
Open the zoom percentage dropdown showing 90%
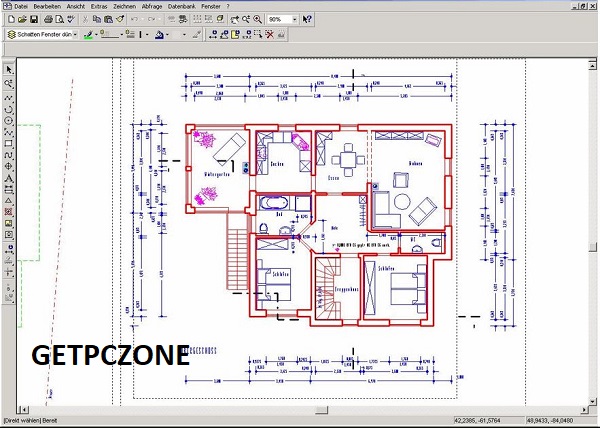[x=293, y=19]
